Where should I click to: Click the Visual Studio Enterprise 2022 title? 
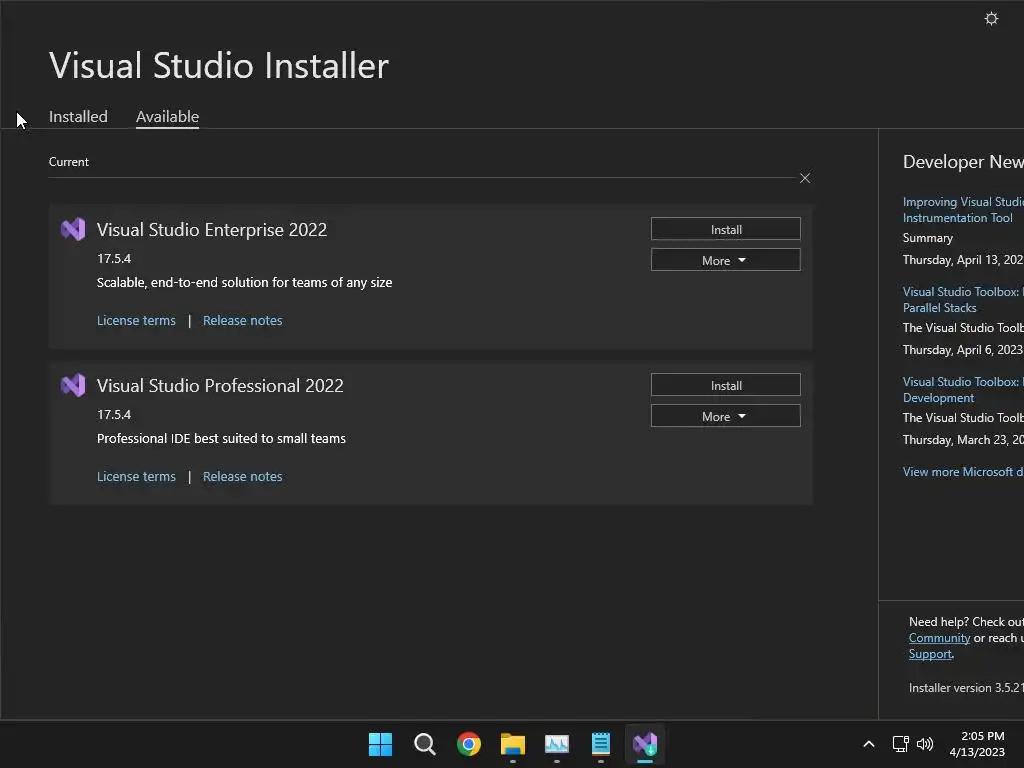[212, 229]
